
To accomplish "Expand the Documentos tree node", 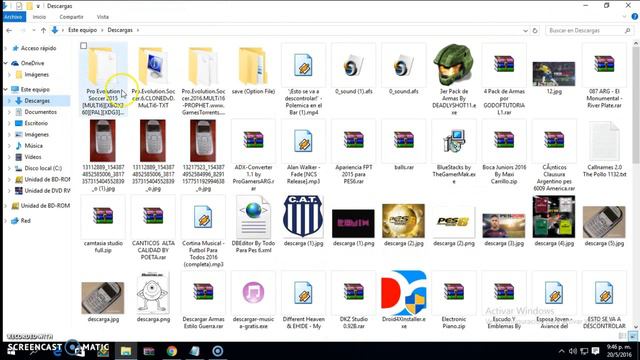I will click(9, 112).
